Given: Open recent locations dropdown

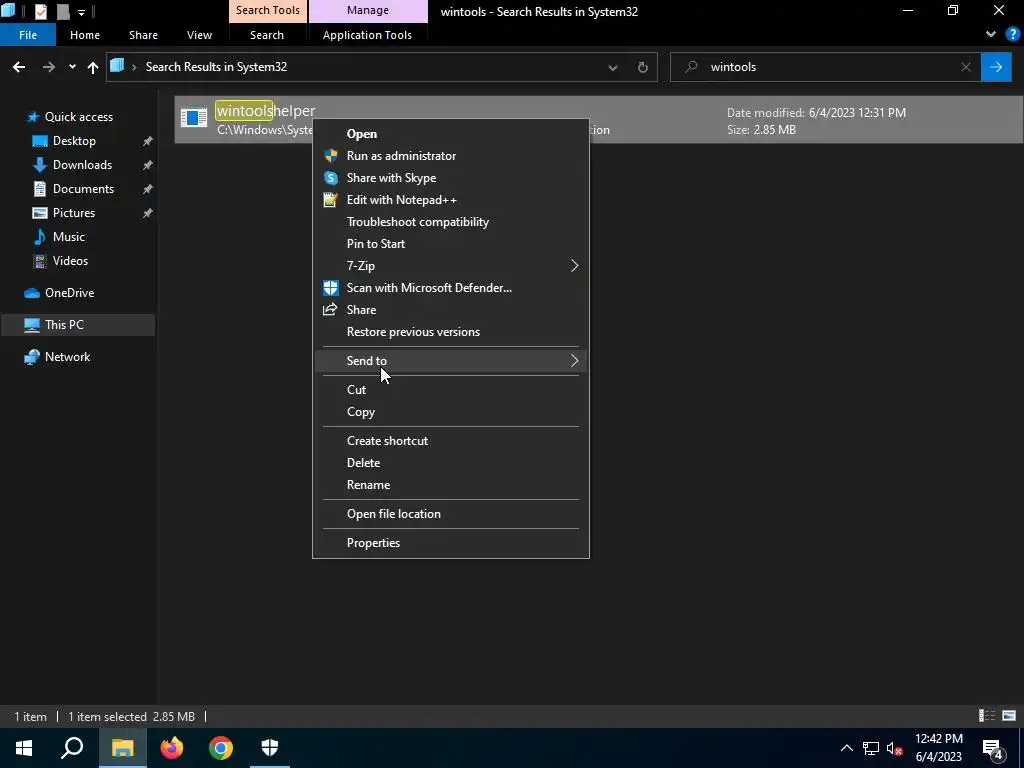Looking at the screenshot, I should [x=72, y=67].
